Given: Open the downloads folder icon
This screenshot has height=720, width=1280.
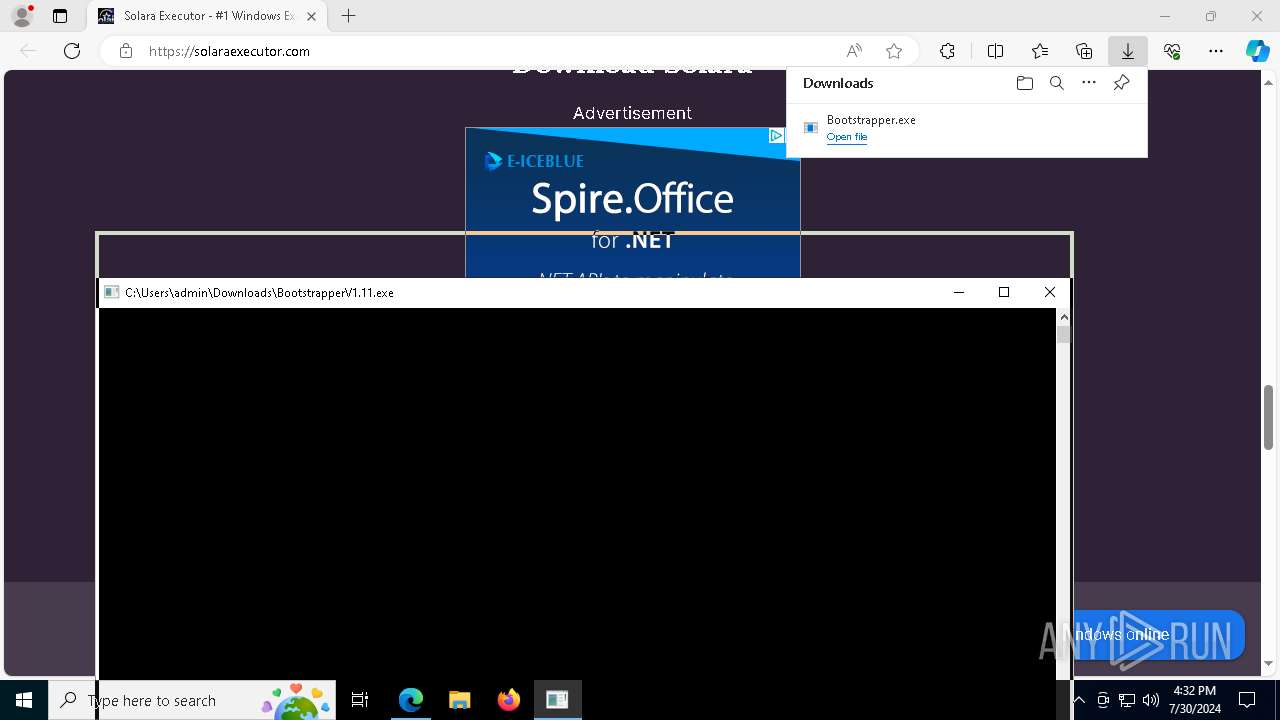Looking at the screenshot, I should tap(1024, 83).
